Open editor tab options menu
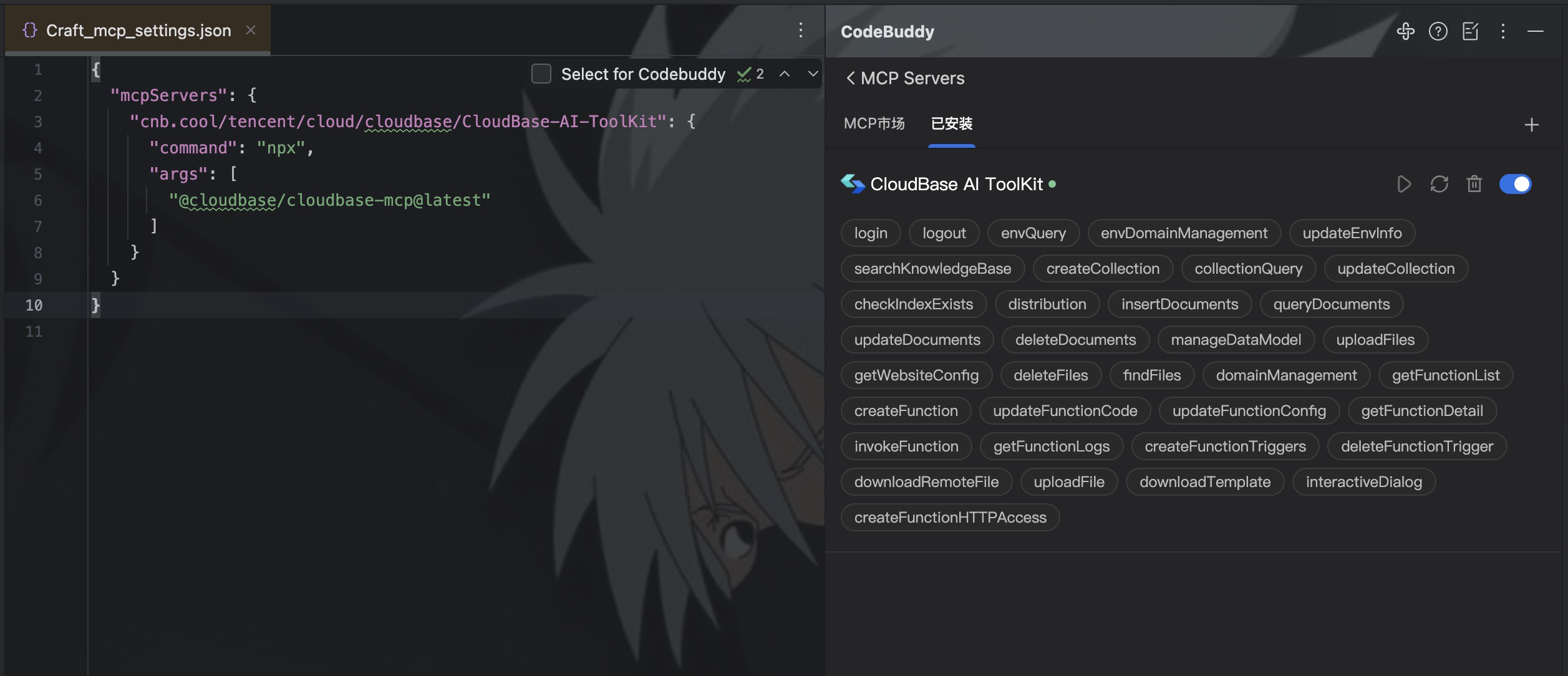The width and height of the screenshot is (1568, 676). tap(801, 30)
